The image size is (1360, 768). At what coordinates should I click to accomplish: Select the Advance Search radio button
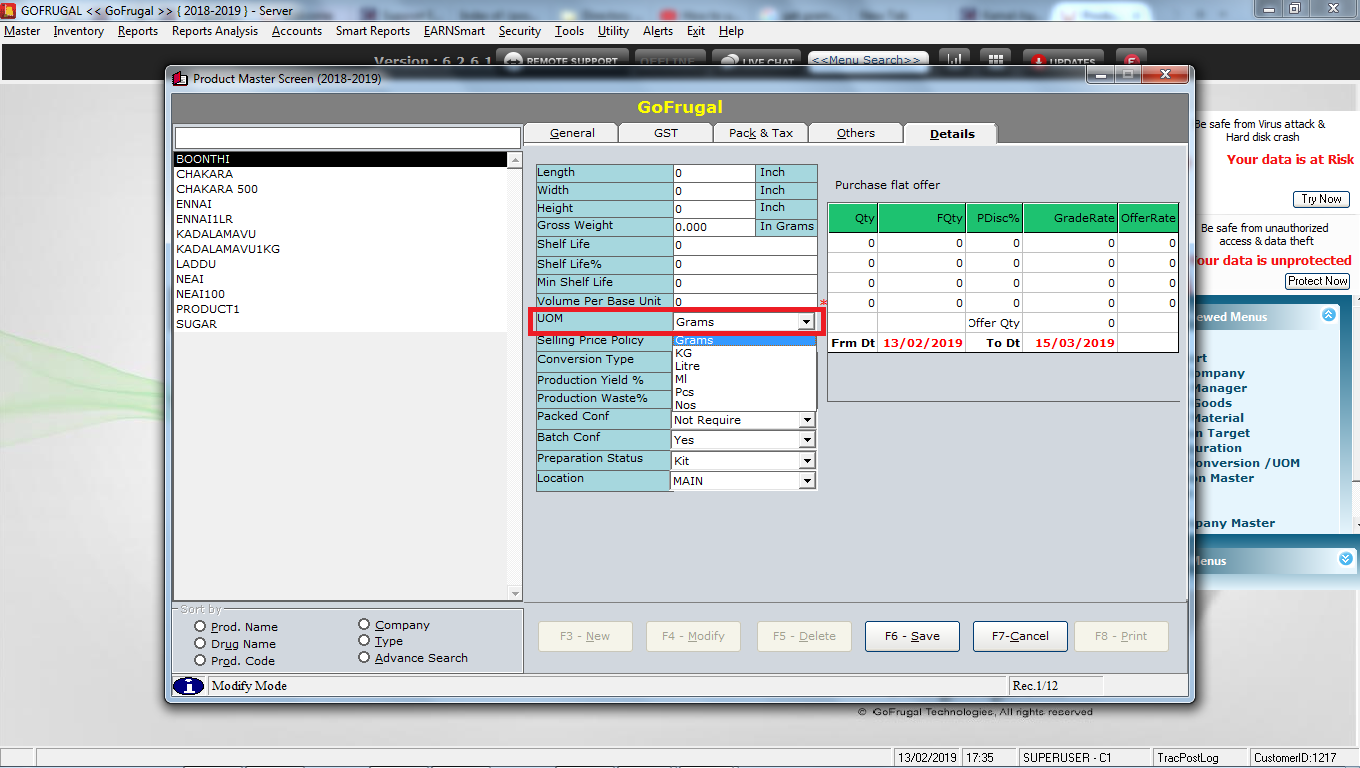pos(364,658)
